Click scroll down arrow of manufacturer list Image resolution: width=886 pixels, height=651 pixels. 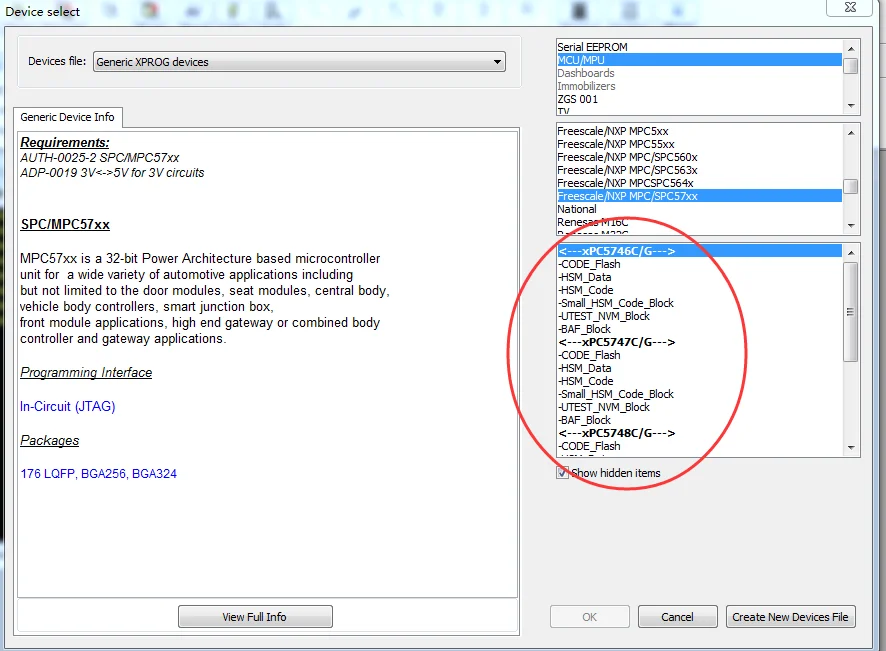[851, 226]
